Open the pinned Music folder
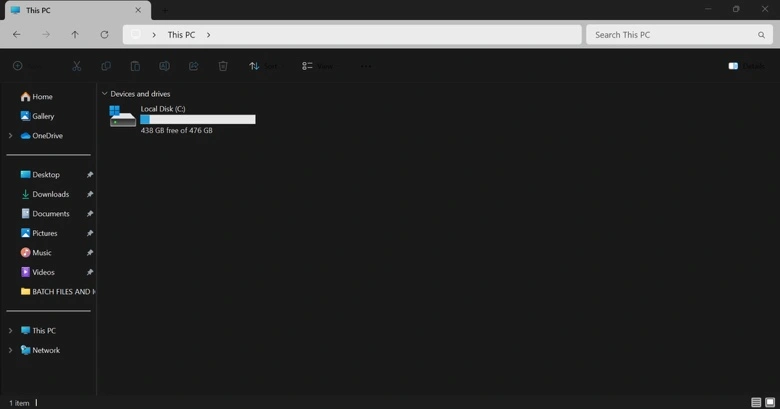The height and width of the screenshot is (409, 780). 36,252
